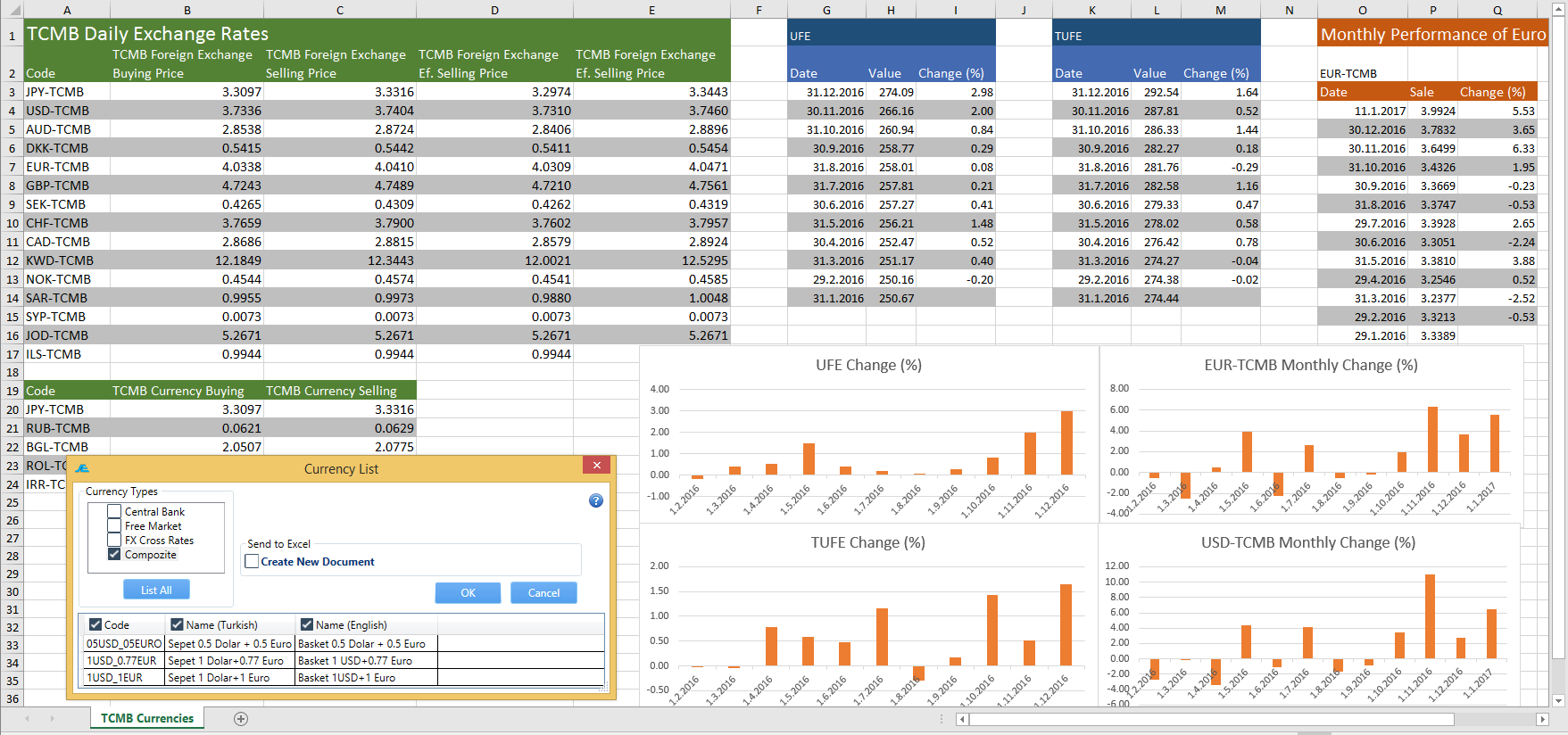
Task: Uncheck the Compozite currency type
Action: point(114,555)
